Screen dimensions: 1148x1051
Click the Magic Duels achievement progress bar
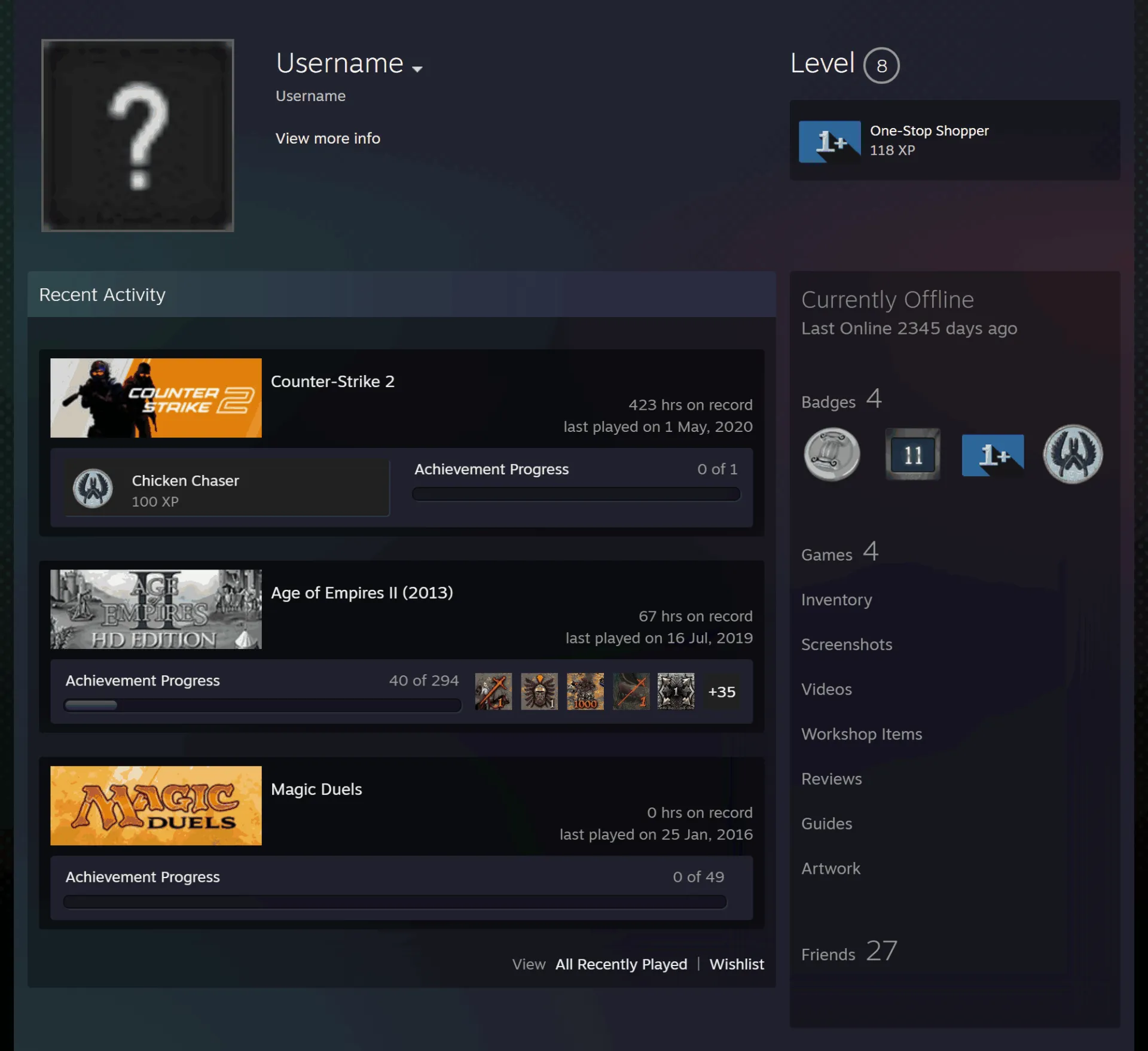[395, 901]
